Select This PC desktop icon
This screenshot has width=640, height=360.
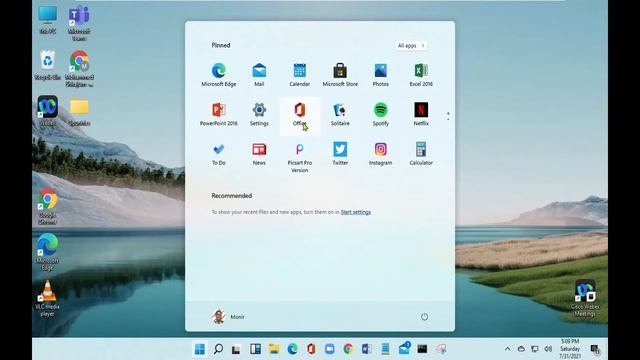tap(48, 20)
